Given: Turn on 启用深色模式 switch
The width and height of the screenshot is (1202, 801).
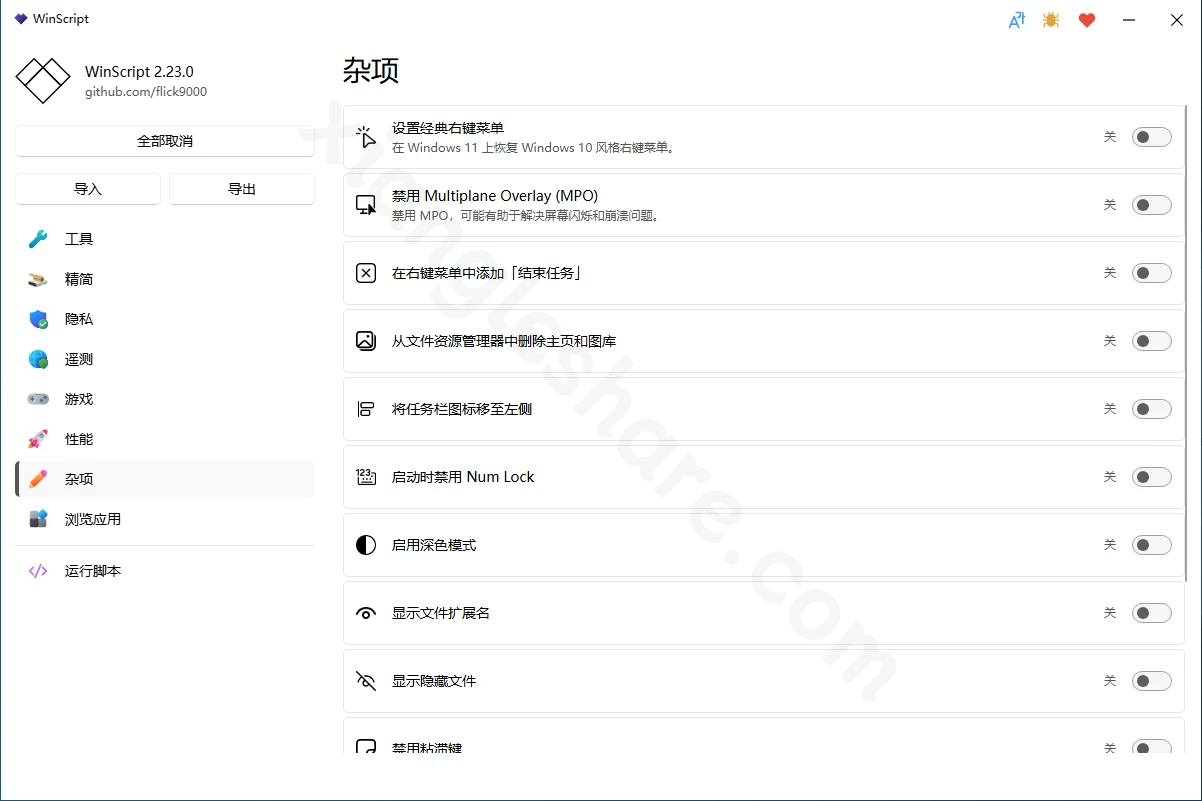Looking at the screenshot, I should coord(1151,545).
